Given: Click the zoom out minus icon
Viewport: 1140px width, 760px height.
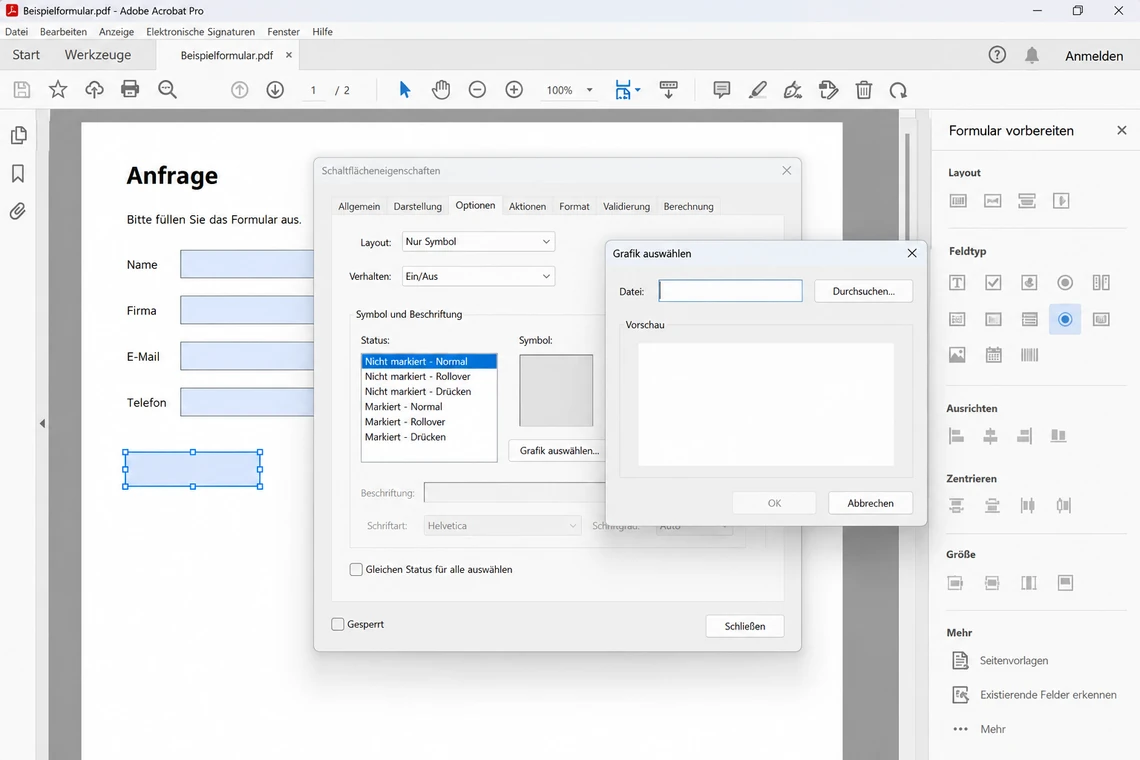Looking at the screenshot, I should pyautogui.click(x=477, y=89).
